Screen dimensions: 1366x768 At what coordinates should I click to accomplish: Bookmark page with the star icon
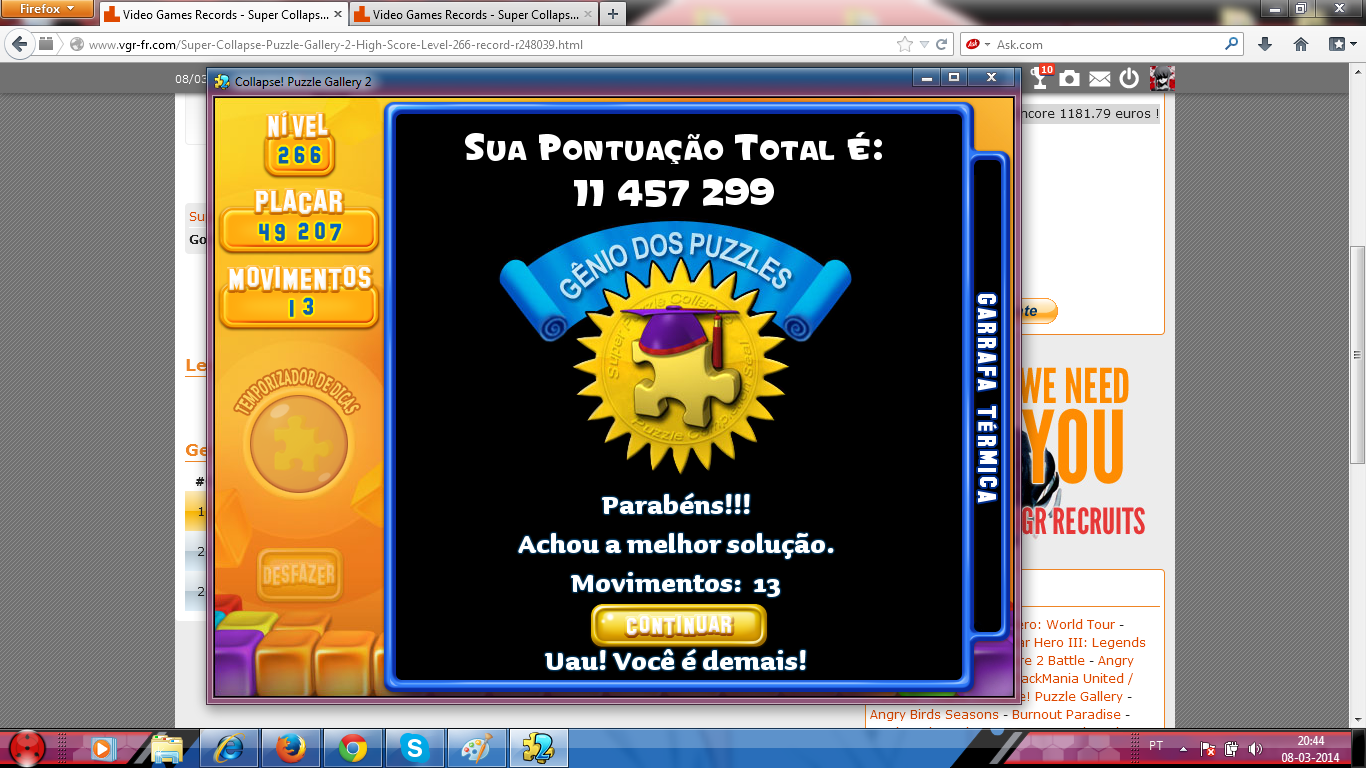pyautogui.click(x=905, y=44)
